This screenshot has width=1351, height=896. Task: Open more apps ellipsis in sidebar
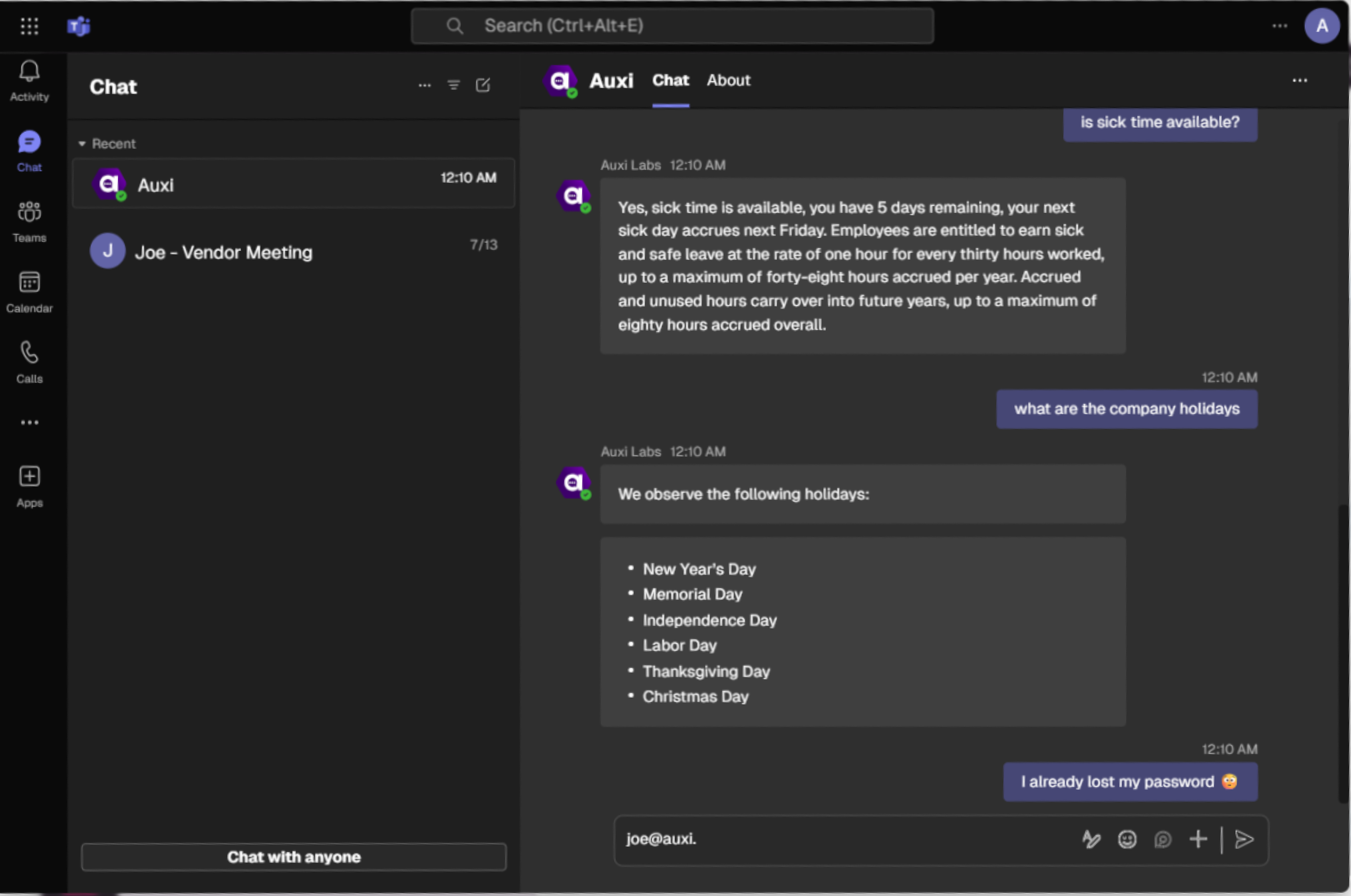(x=29, y=423)
